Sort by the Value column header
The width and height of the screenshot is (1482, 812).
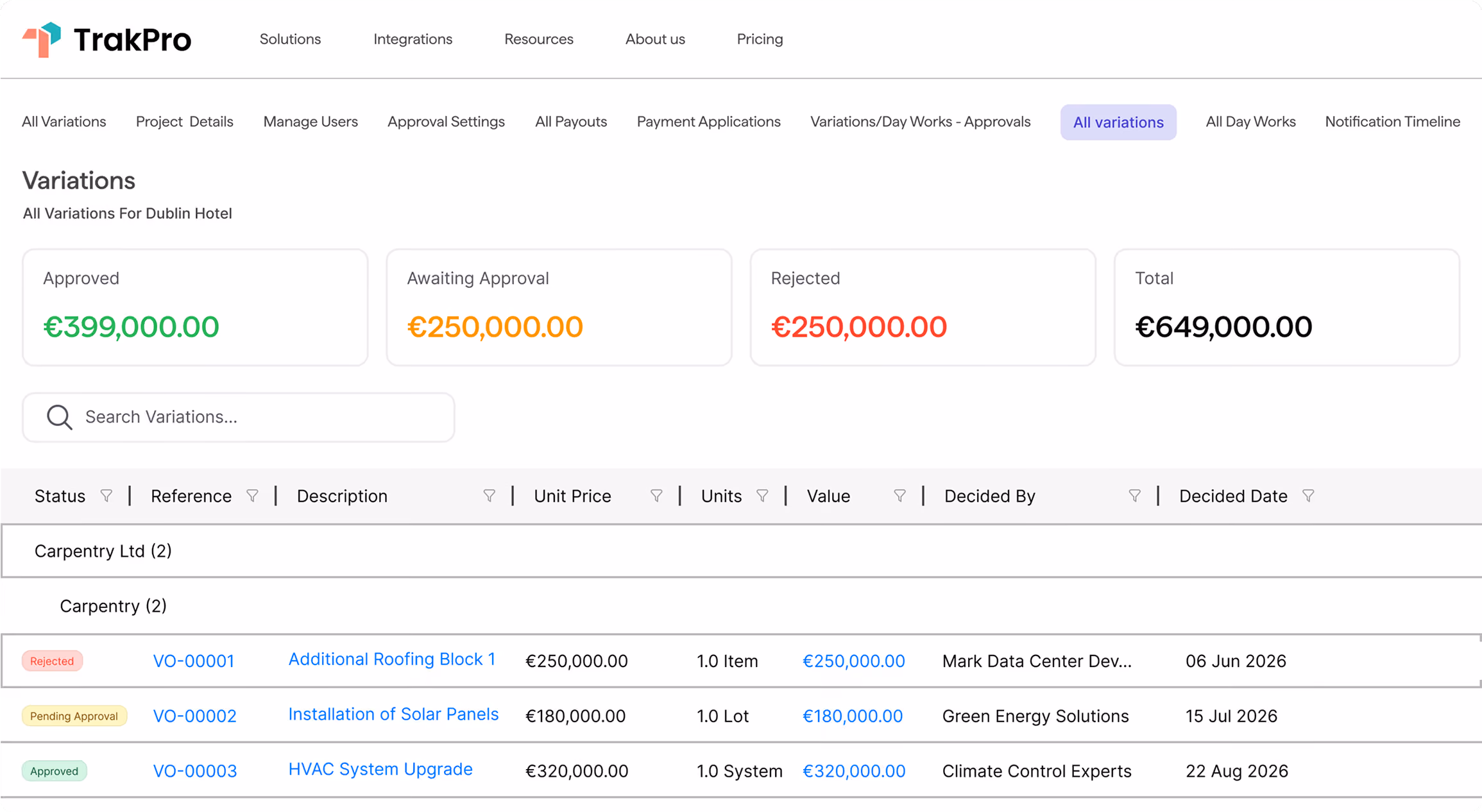828,496
